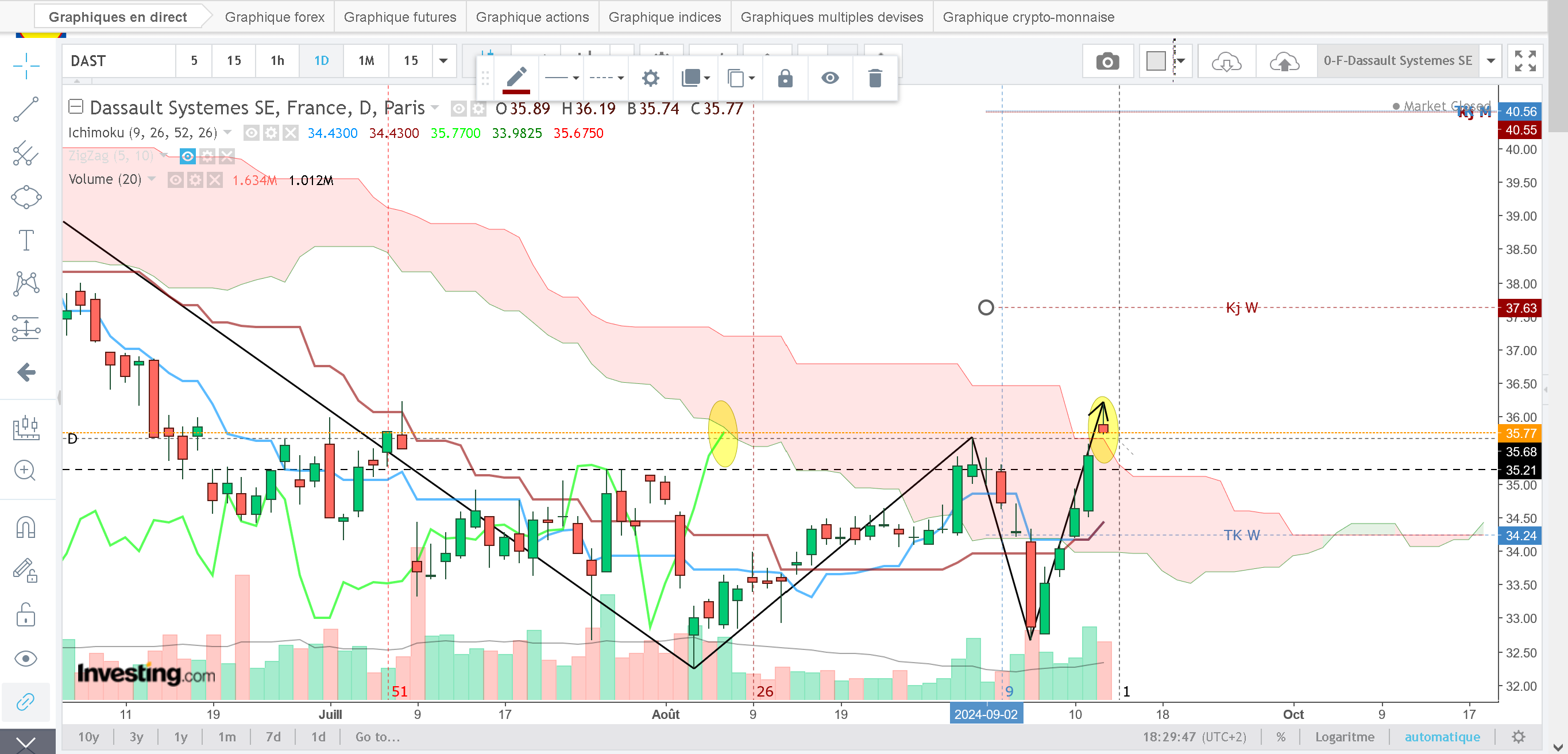
Task: Click the link chain icon in sidebar
Action: point(26,702)
